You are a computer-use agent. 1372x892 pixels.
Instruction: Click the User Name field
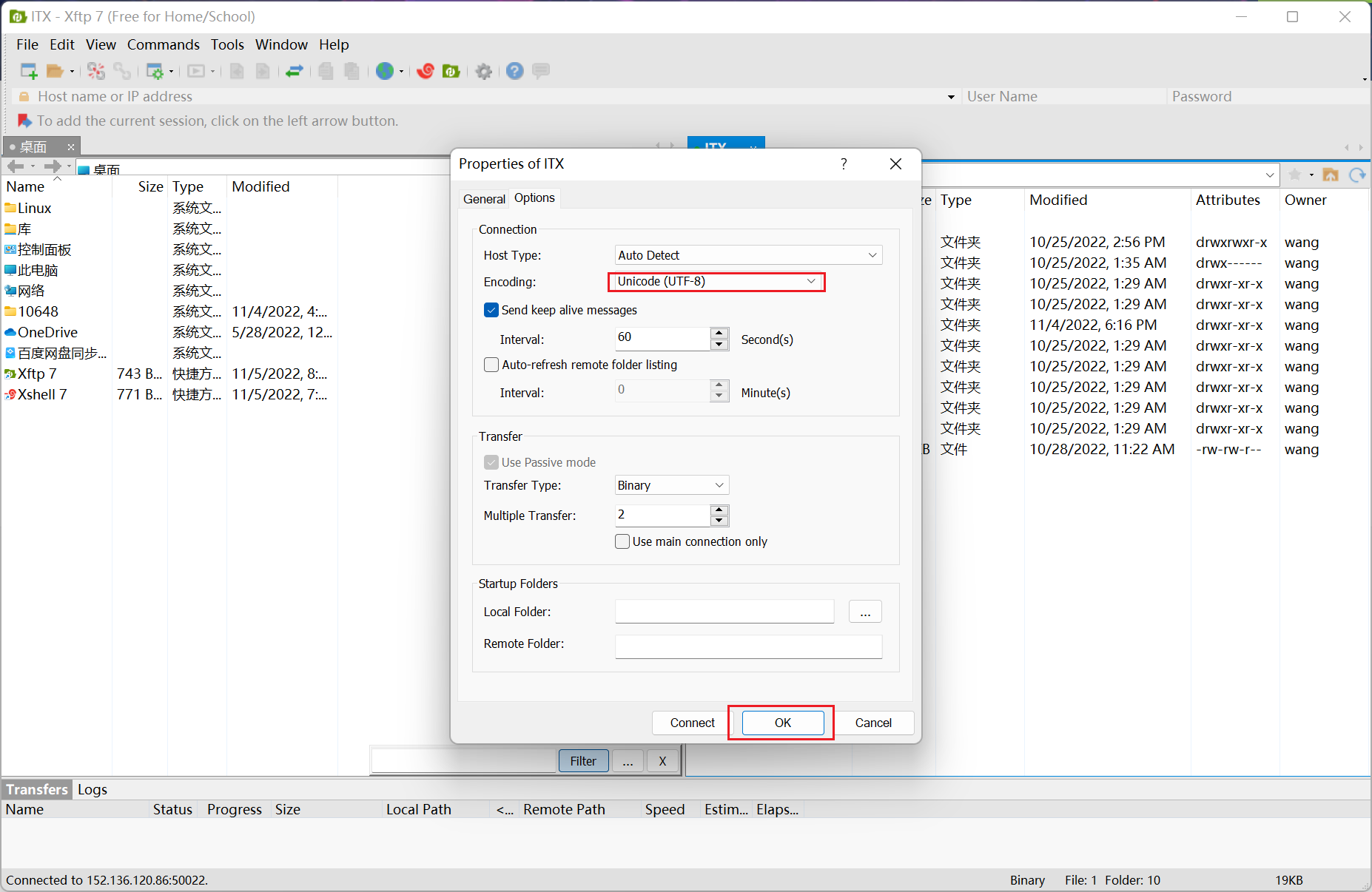(x=1064, y=97)
